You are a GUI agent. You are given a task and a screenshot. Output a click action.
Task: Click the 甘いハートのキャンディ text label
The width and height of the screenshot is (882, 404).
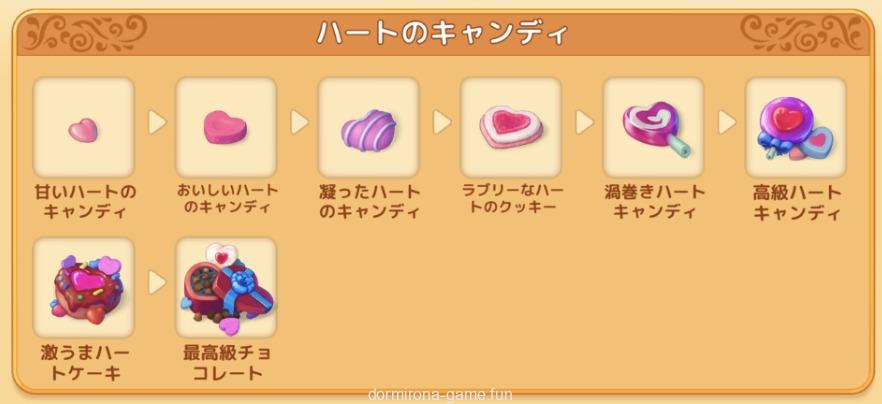(x=84, y=203)
